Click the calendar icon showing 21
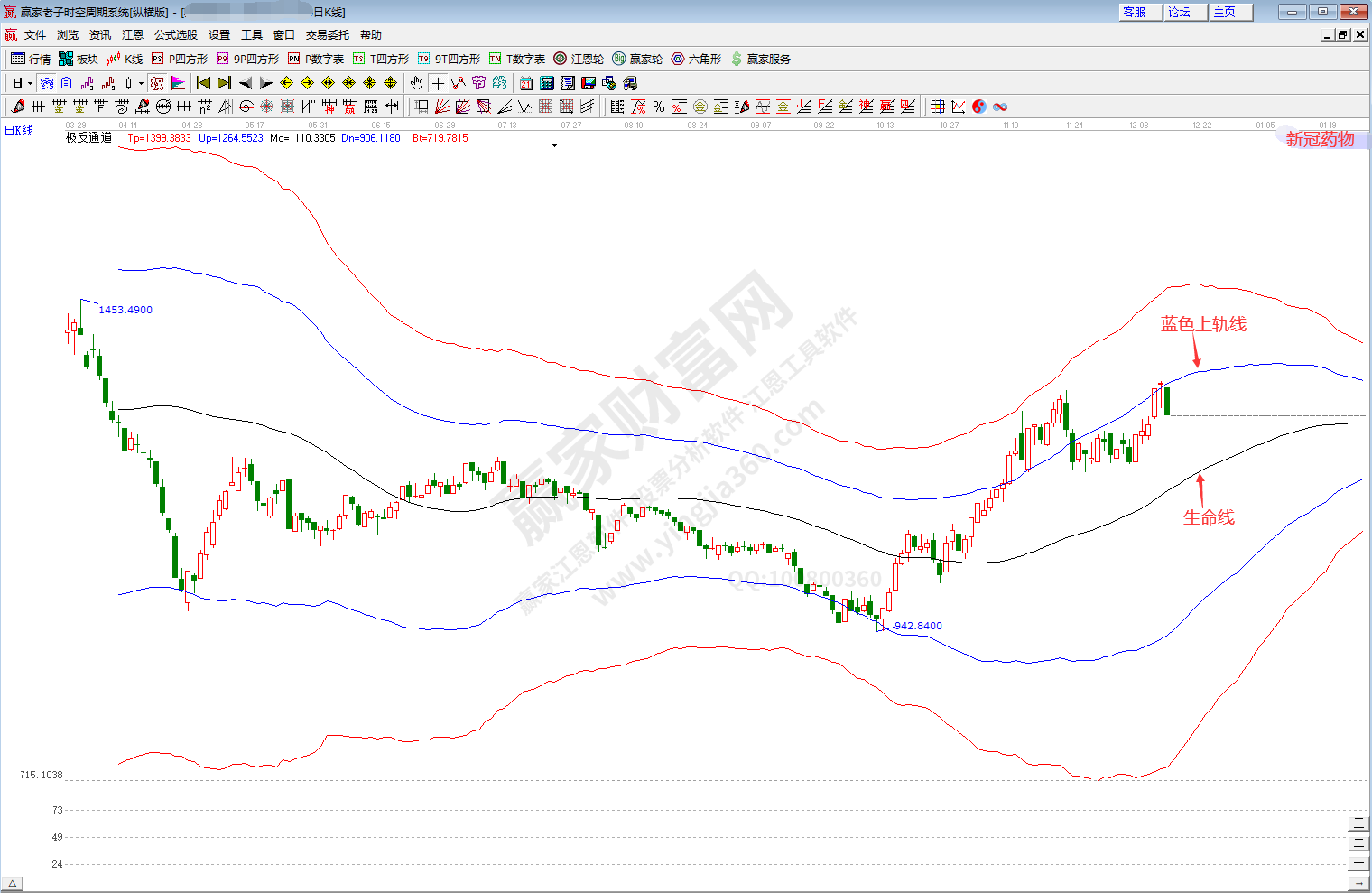 526,83
